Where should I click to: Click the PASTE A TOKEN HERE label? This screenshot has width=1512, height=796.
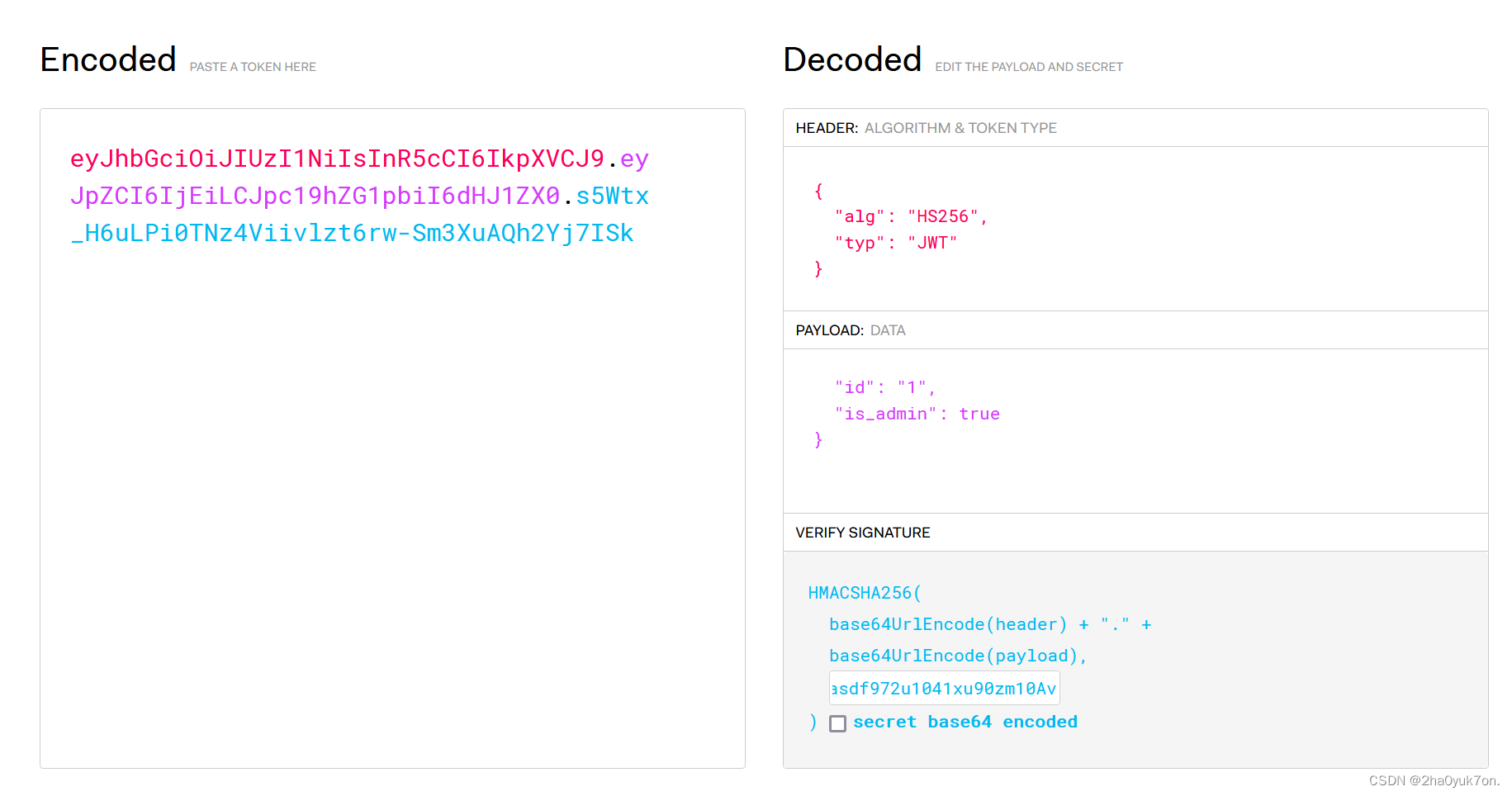[x=253, y=67]
